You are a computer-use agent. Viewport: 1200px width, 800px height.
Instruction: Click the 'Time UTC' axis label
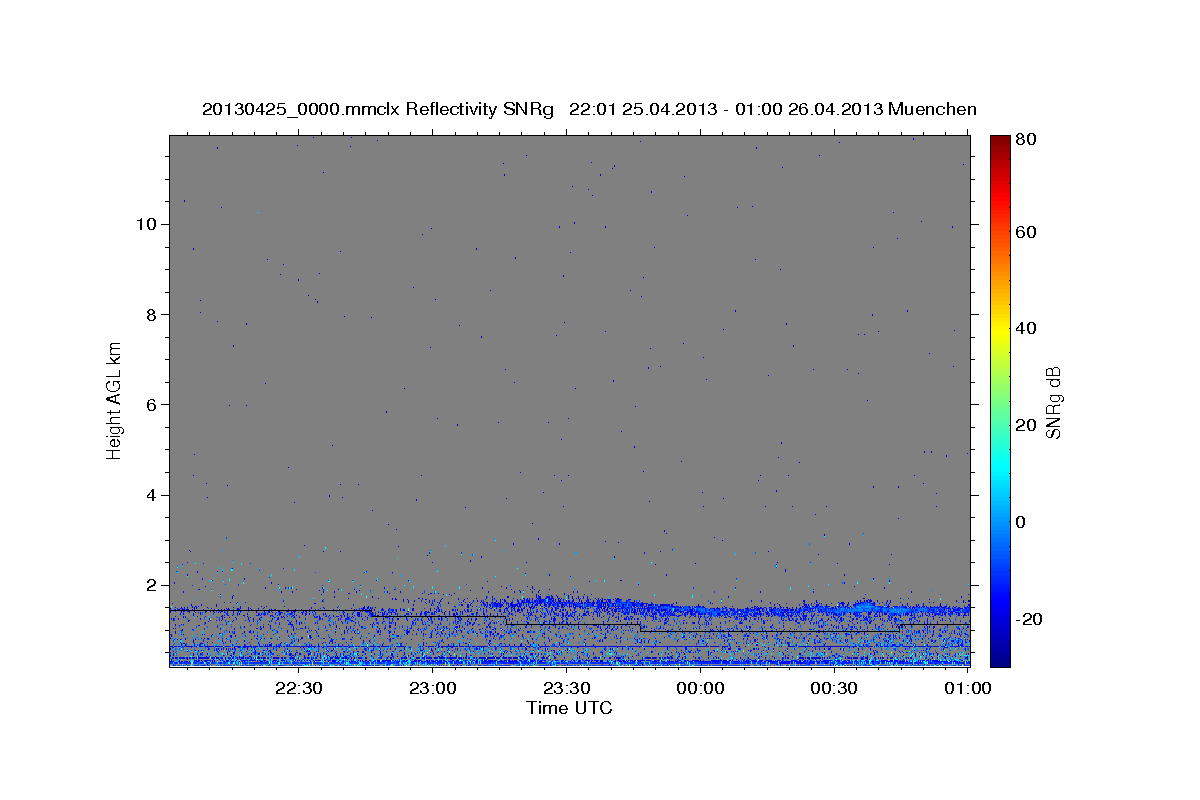pyautogui.click(x=569, y=707)
